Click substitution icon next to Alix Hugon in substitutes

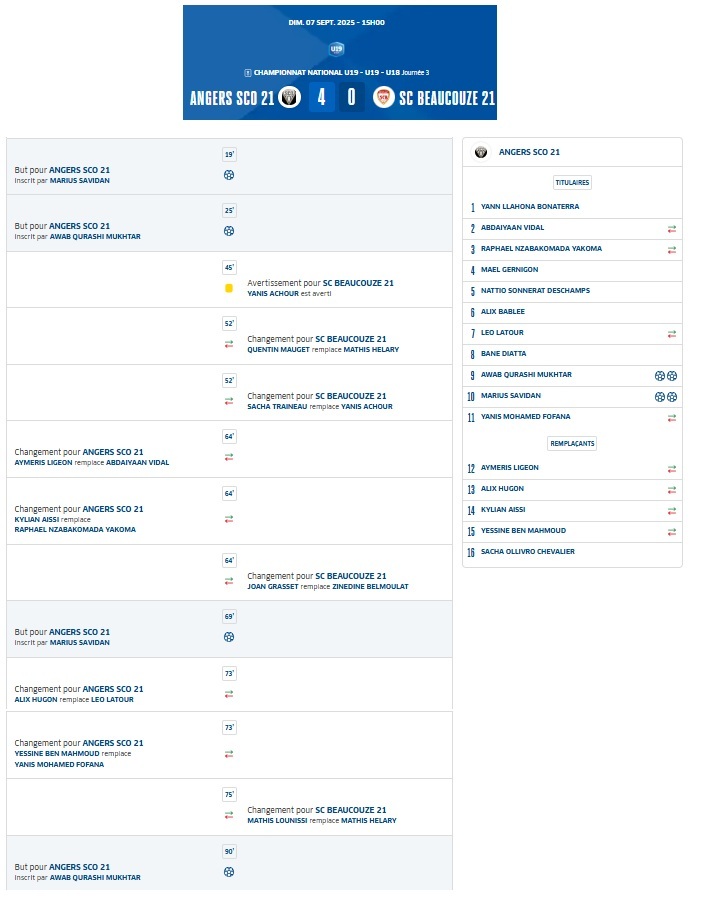[x=672, y=490]
